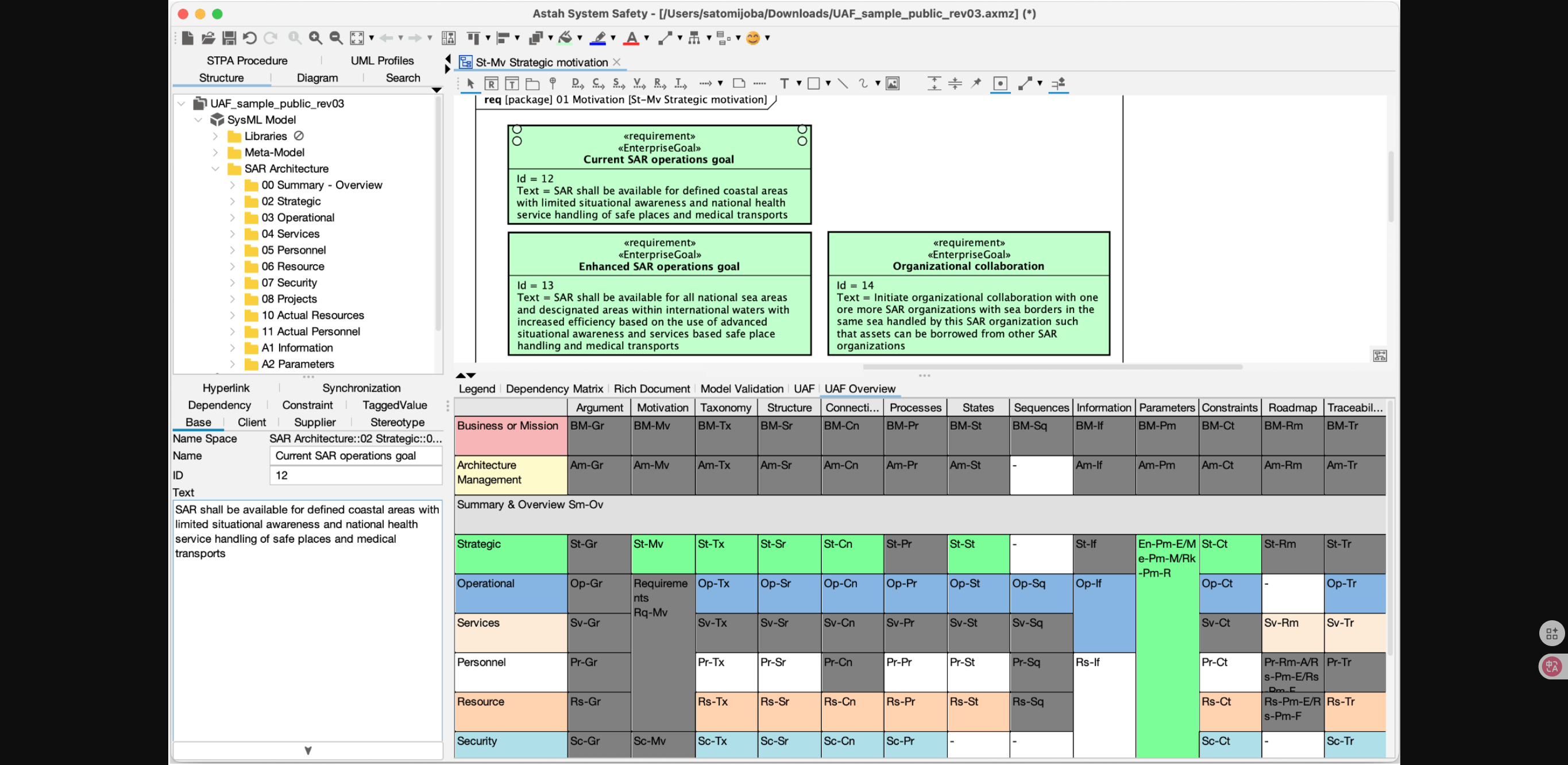The width and height of the screenshot is (1568, 765).
Task: Open the fit-to-window dropdown arrow
Action: pos(371,38)
